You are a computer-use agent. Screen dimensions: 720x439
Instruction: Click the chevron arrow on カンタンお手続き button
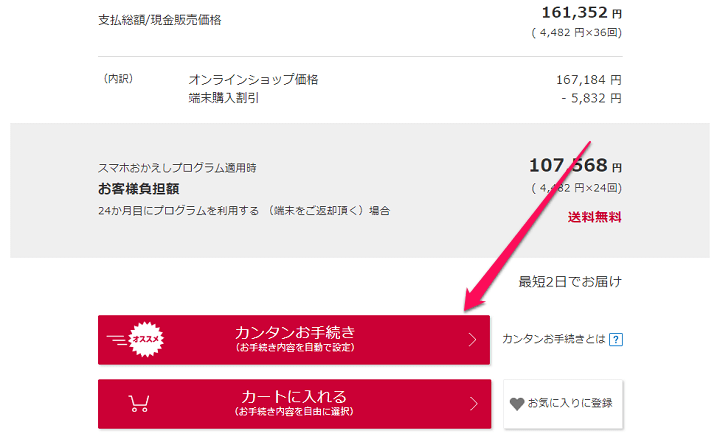pos(472,340)
